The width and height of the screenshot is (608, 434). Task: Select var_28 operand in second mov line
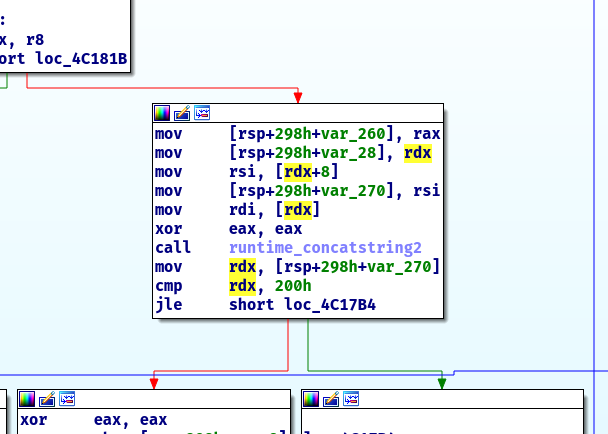349,153
